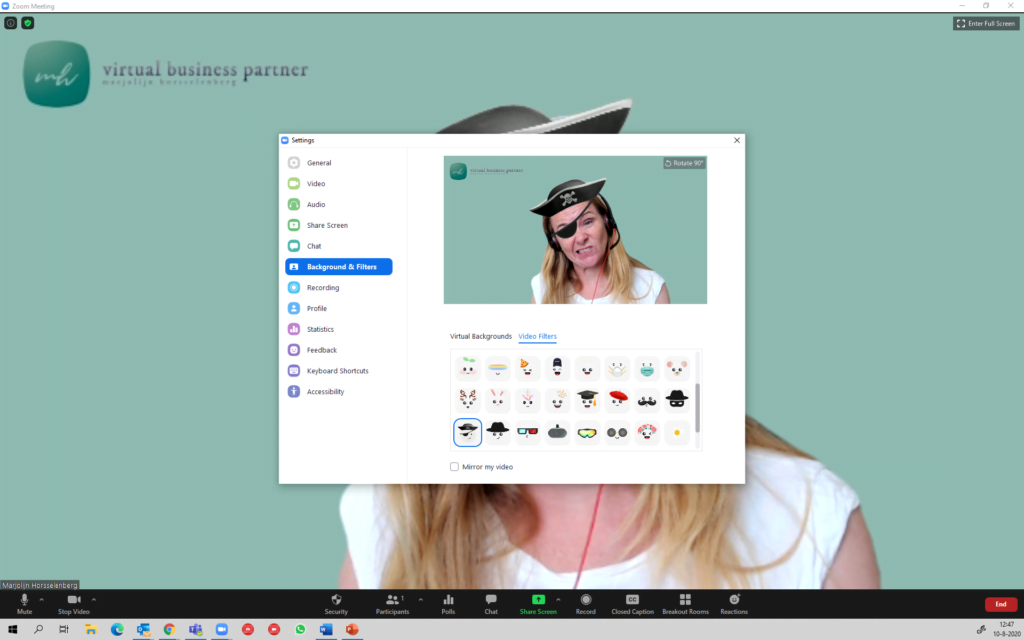The height and width of the screenshot is (640, 1024).
Task: Apply the graduation cap video filter
Action: tap(587, 400)
